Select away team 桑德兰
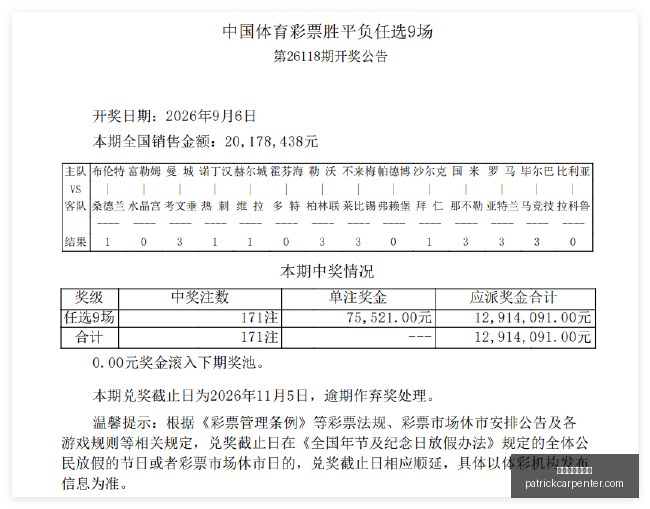This screenshot has width=650, height=509. coord(108,206)
